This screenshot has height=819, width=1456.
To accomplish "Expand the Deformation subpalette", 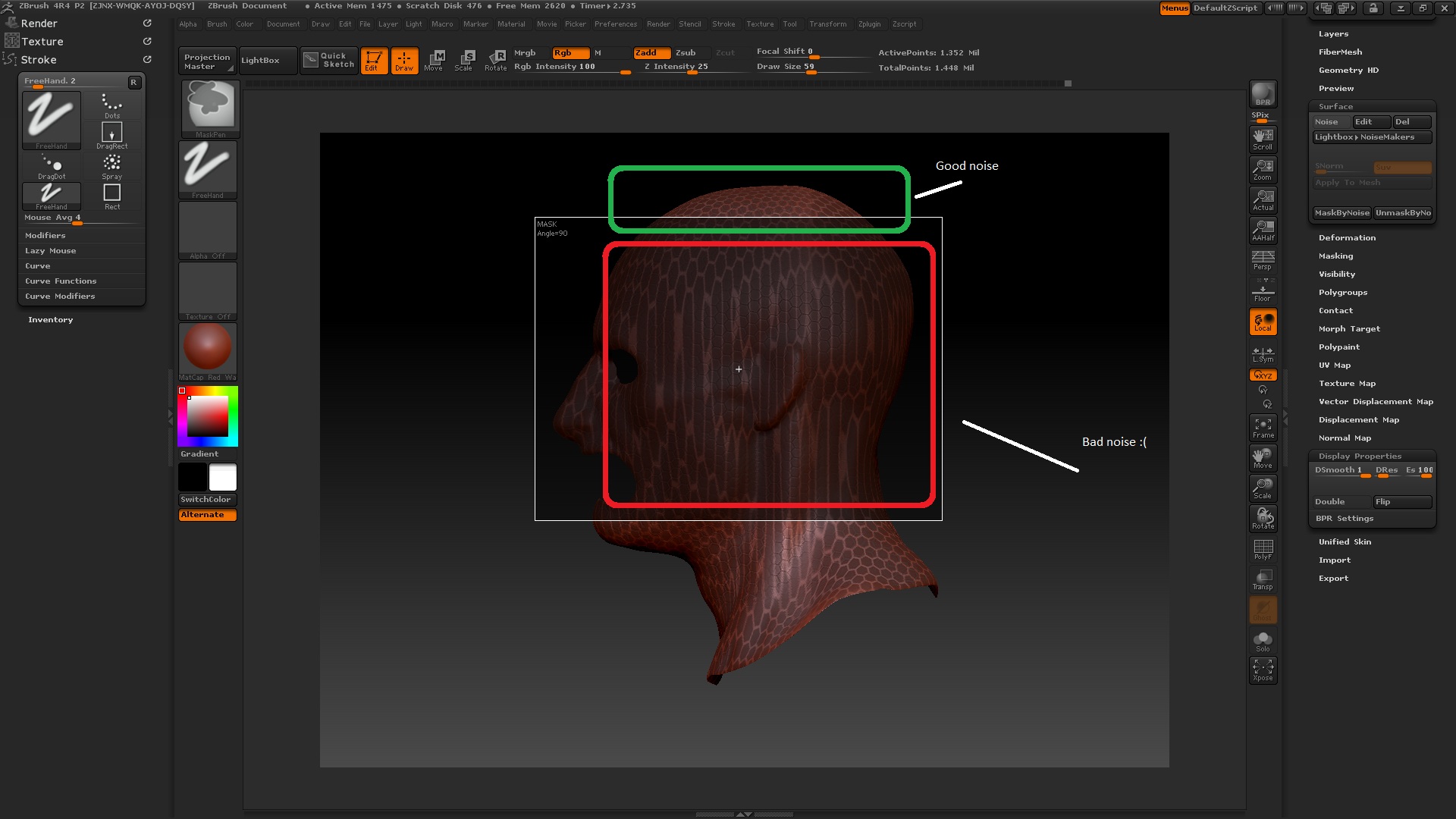I will (1347, 238).
